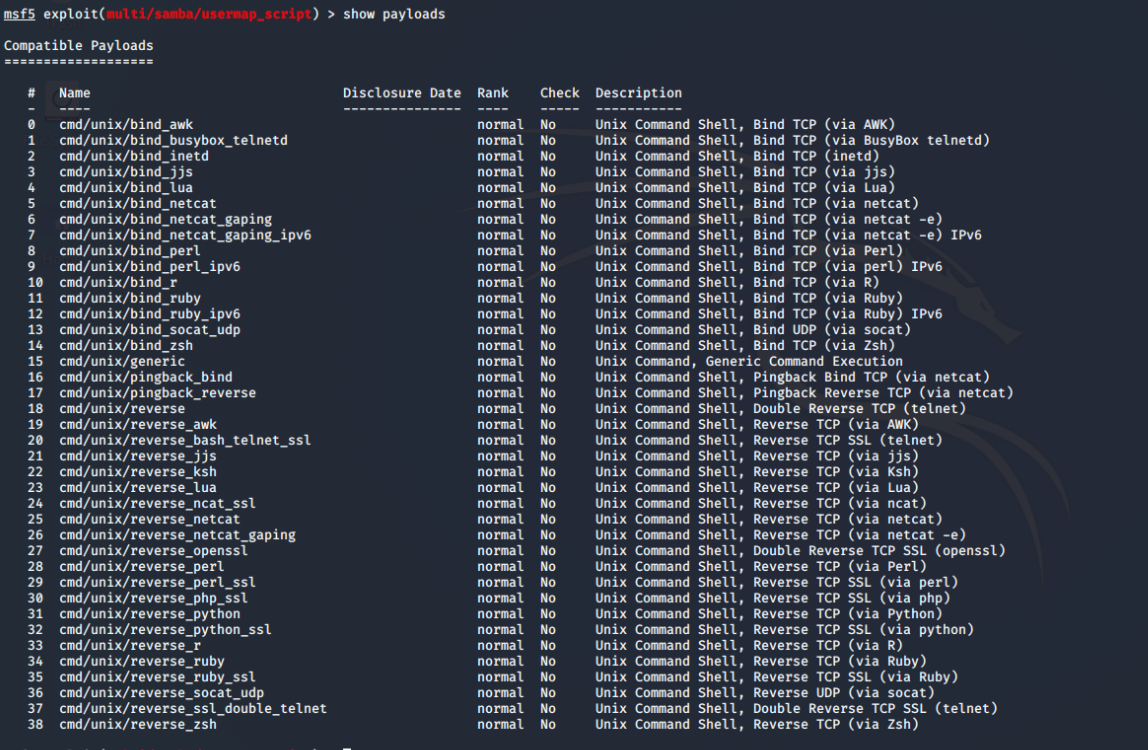1148x750 pixels.
Task: Click description 'Pingback Reverse TCP (via netcat)'
Action: (883, 393)
